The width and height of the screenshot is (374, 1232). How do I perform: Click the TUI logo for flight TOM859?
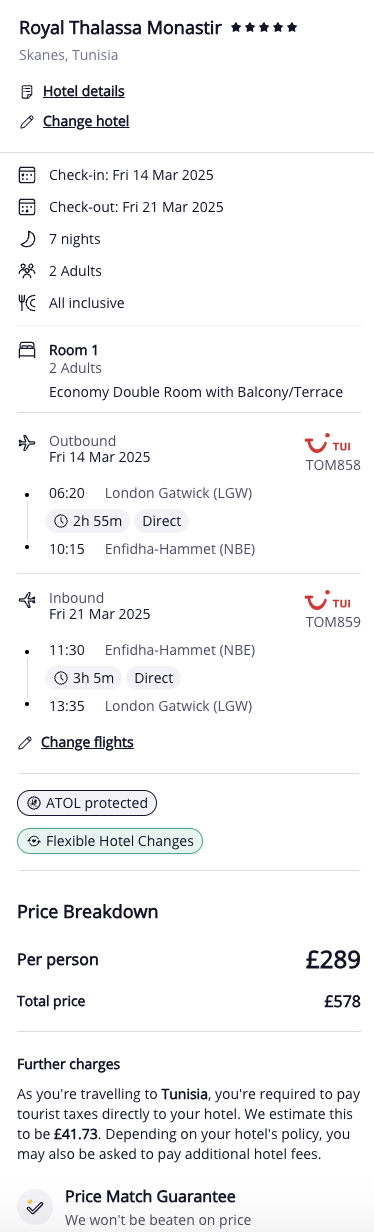[x=328, y=601]
